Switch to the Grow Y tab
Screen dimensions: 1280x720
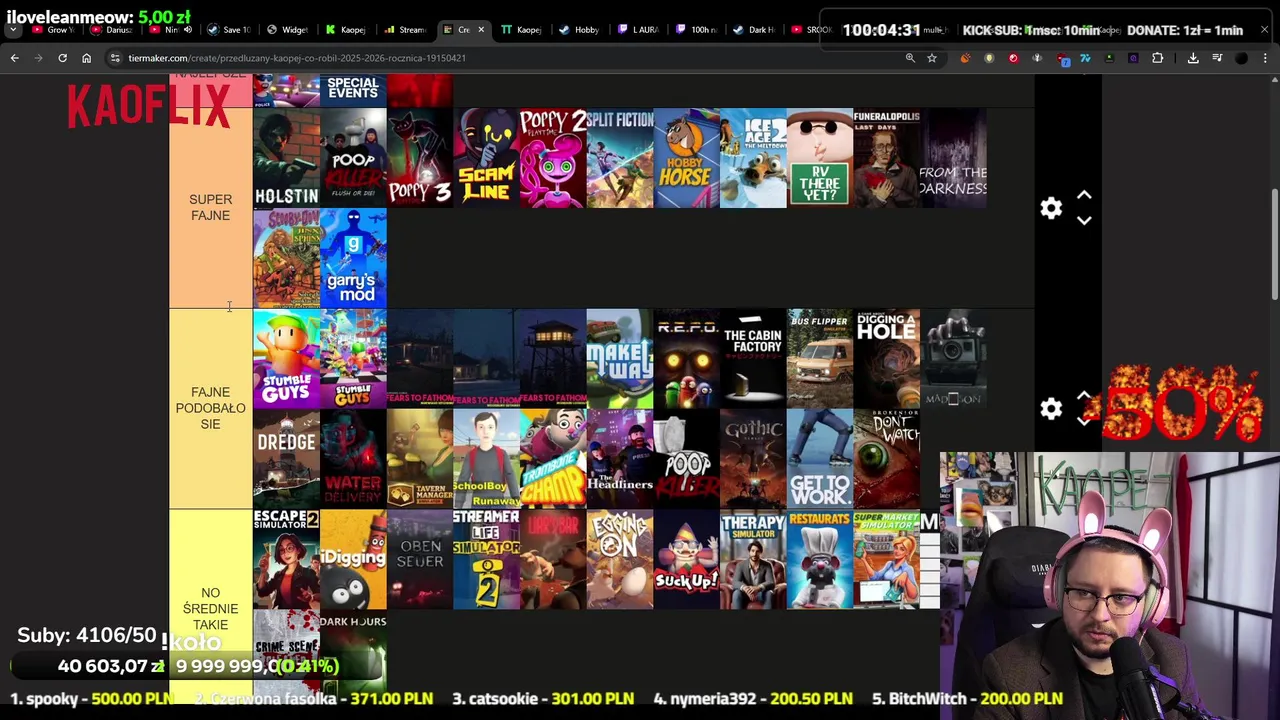tap(55, 30)
